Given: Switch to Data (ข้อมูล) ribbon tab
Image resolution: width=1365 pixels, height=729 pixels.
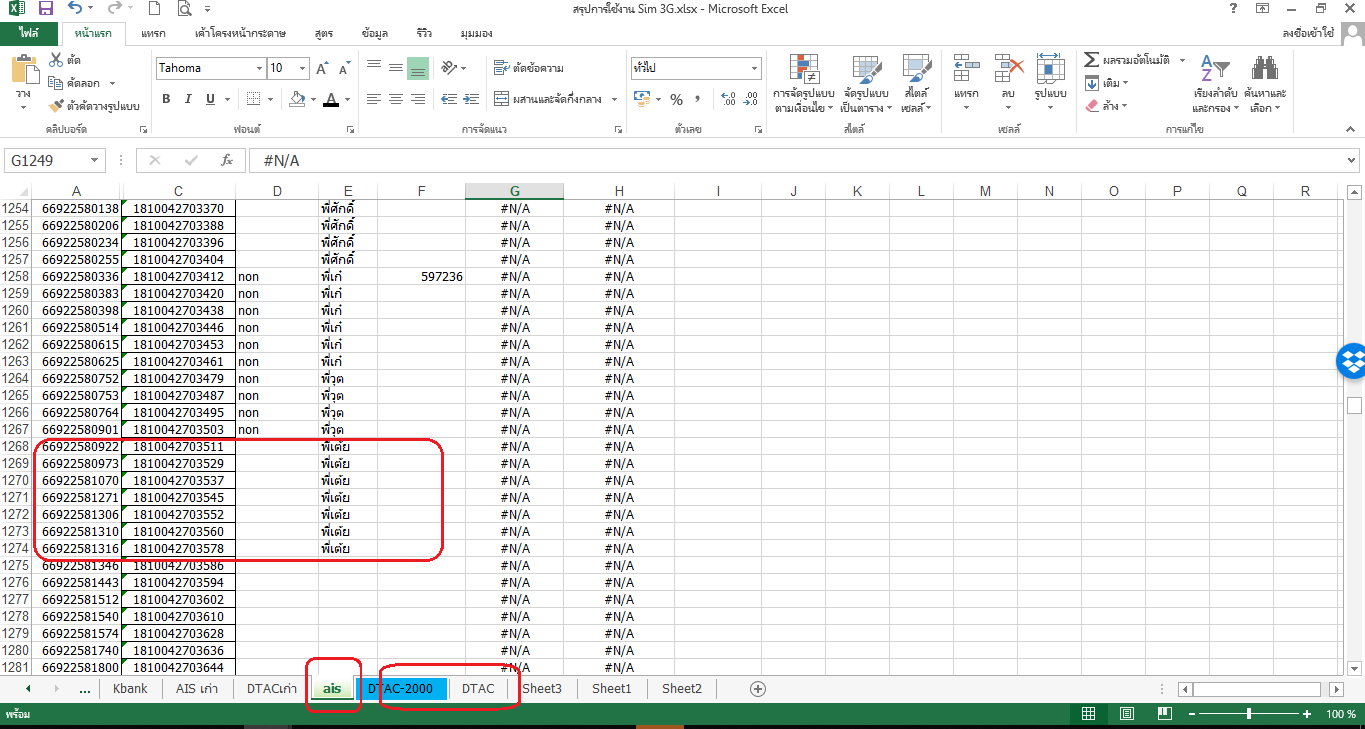Looking at the screenshot, I should tap(375, 33).
